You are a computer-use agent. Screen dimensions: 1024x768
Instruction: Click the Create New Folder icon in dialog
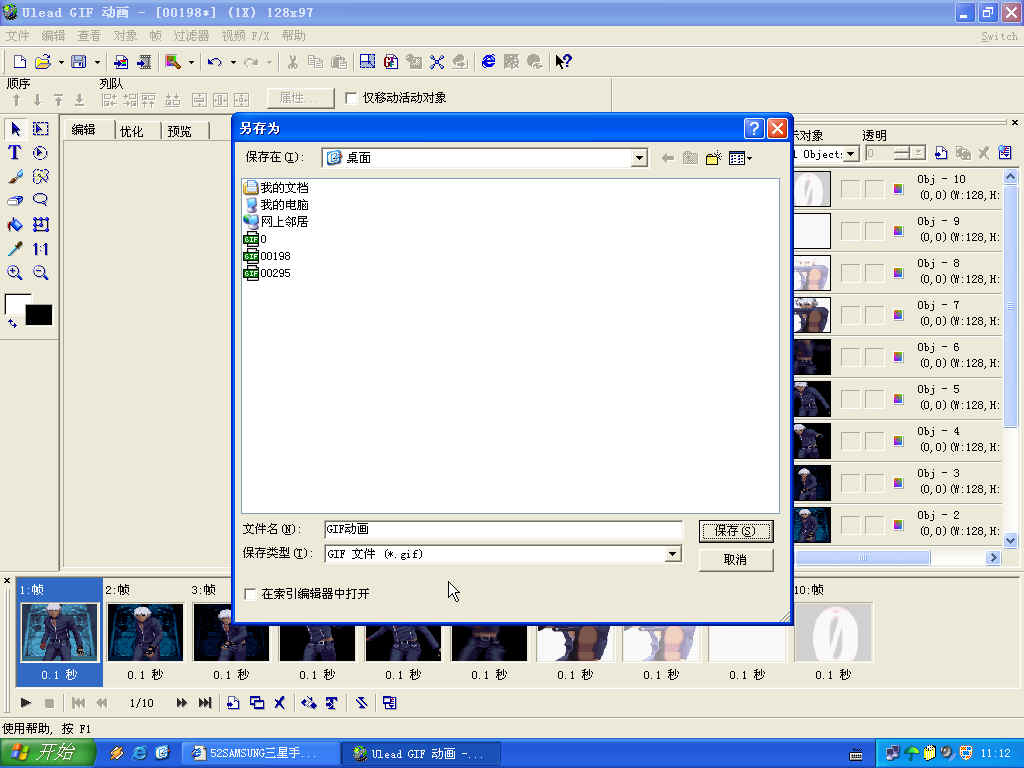click(713, 158)
